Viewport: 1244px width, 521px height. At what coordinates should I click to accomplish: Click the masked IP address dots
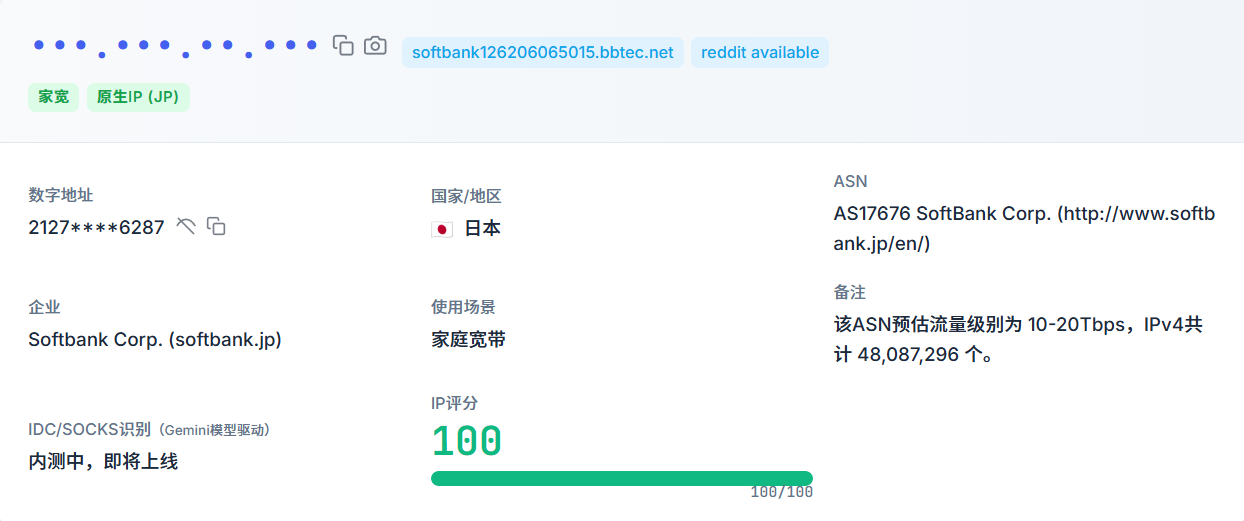[x=175, y=46]
